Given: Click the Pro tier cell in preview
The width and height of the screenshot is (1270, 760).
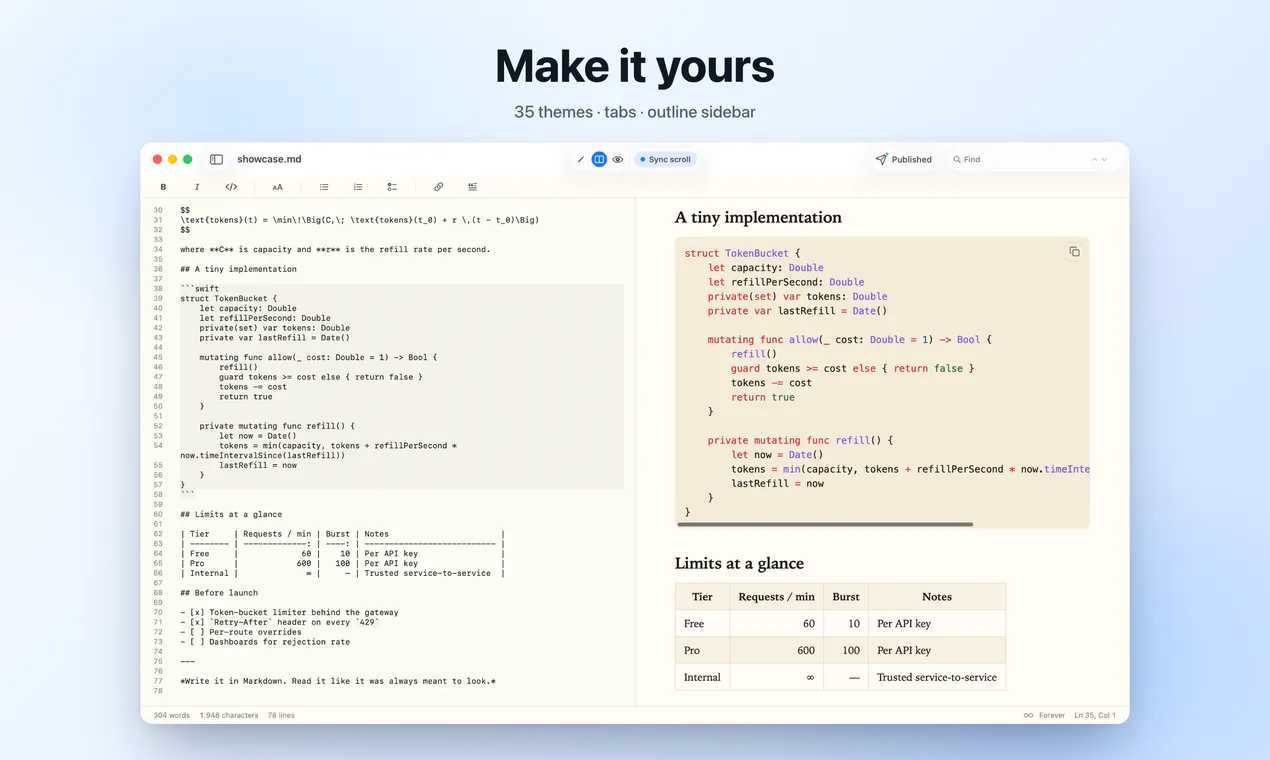Looking at the screenshot, I should (x=702, y=650).
